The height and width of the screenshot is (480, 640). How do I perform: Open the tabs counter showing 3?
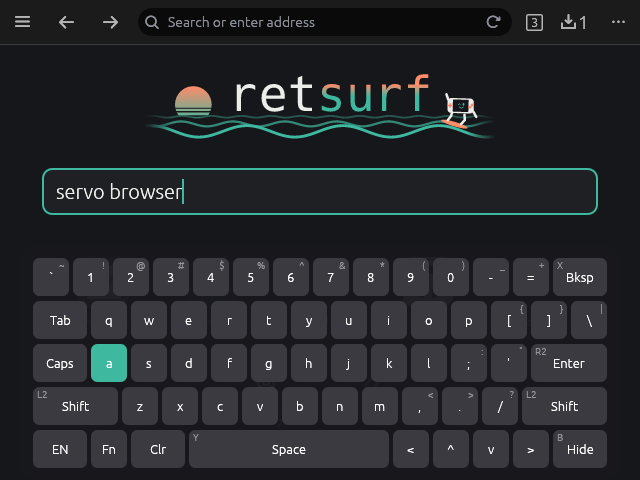(x=534, y=22)
